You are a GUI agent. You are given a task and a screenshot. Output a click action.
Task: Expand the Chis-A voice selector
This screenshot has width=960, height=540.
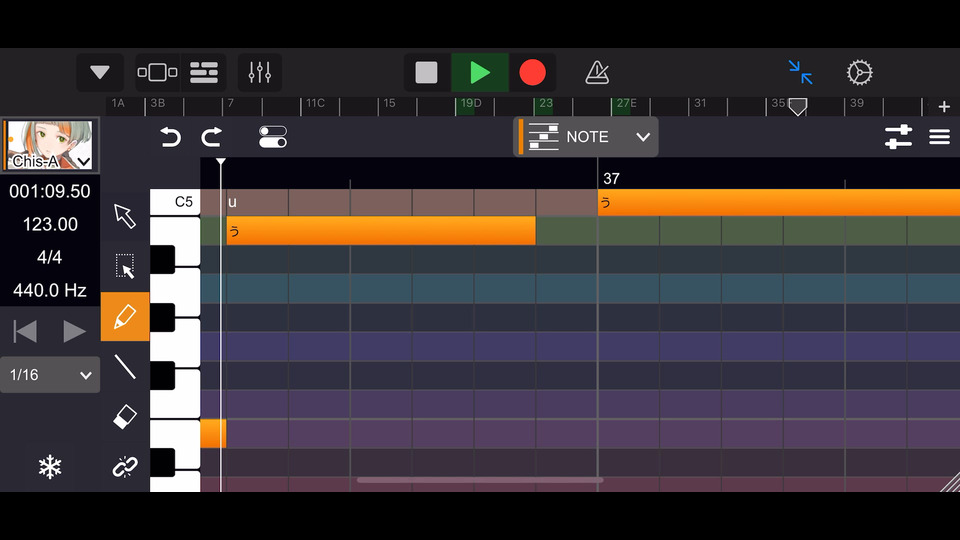pos(84,161)
